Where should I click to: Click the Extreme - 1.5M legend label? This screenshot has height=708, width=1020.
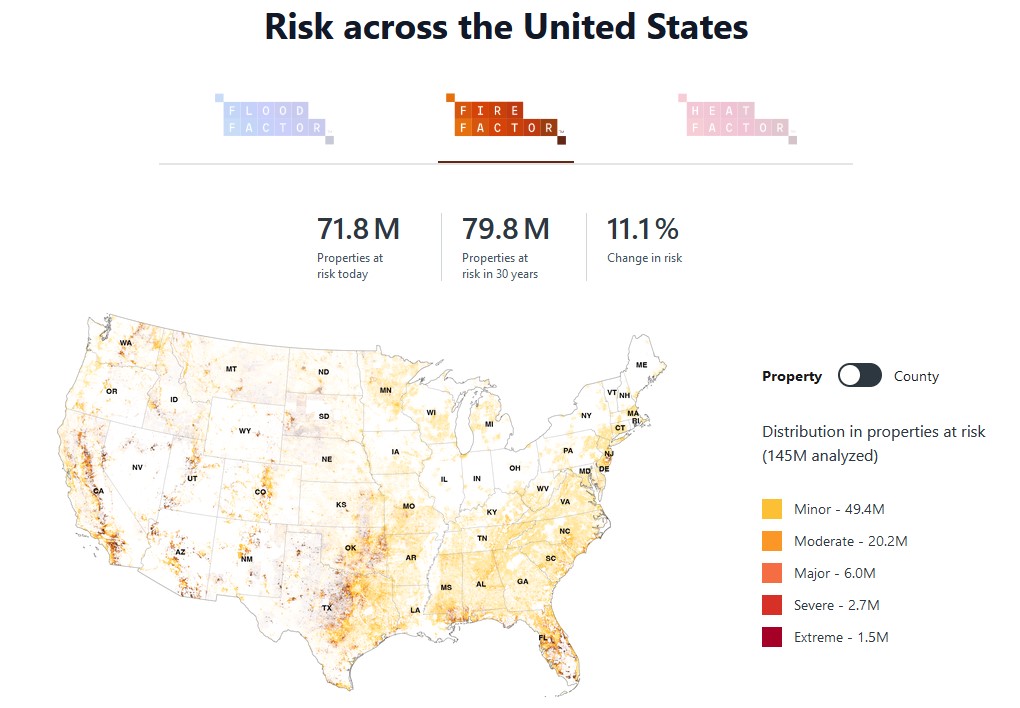[x=841, y=637]
